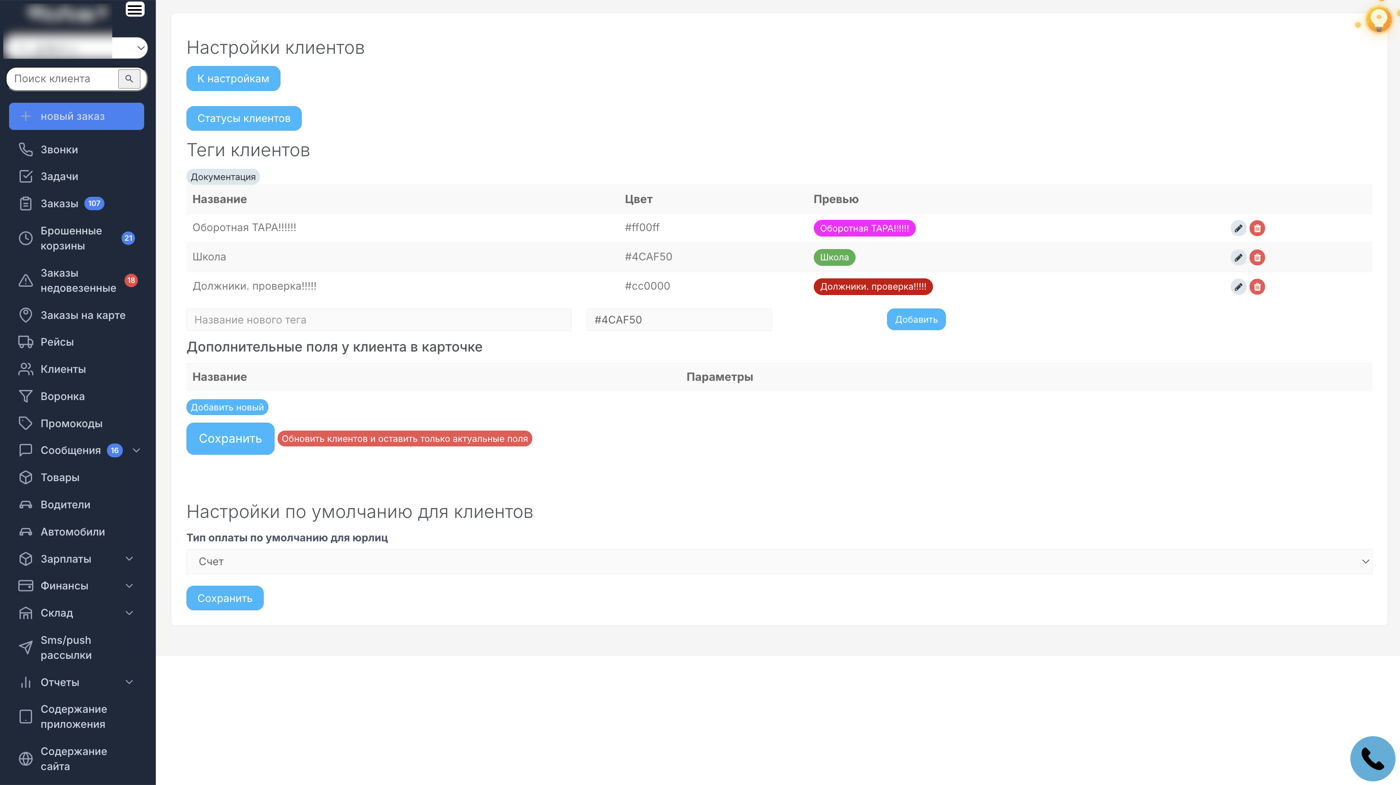
Task: Expand the Финансы sidebar section
Action: point(129,586)
